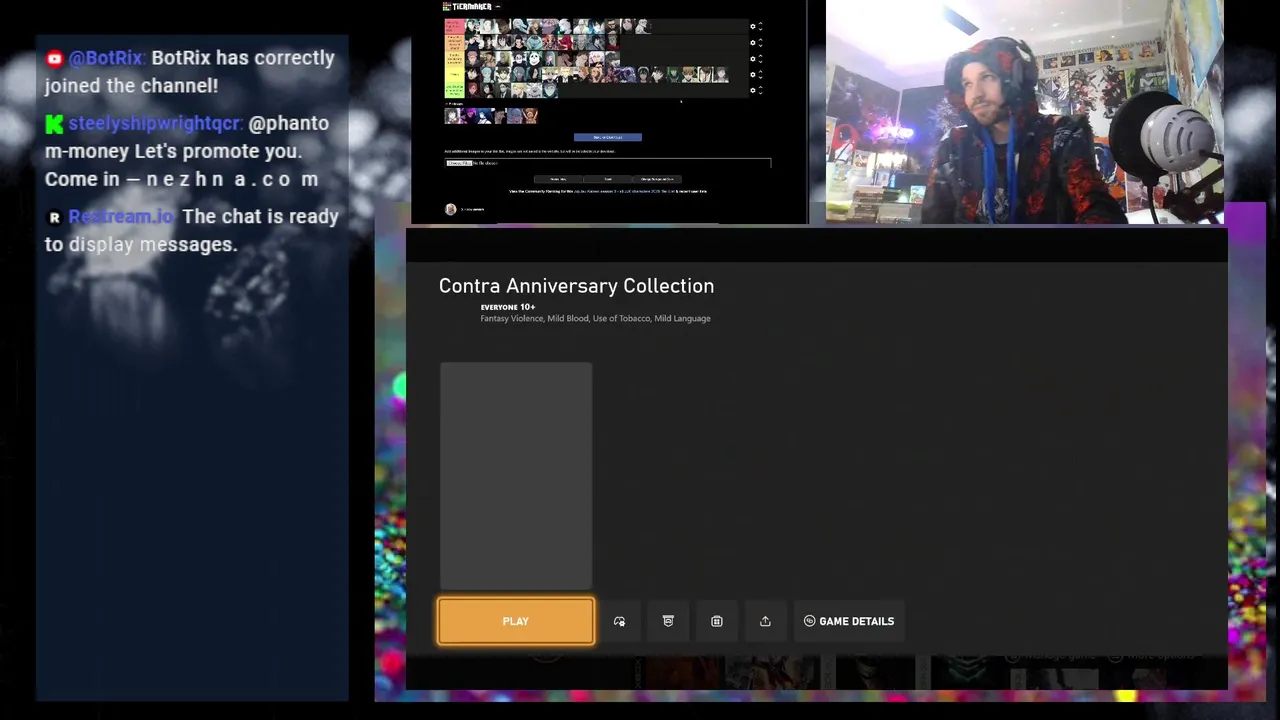1280x720 pixels.
Task: Open the Restream.io name in chat
Action: click(x=122, y=216)
